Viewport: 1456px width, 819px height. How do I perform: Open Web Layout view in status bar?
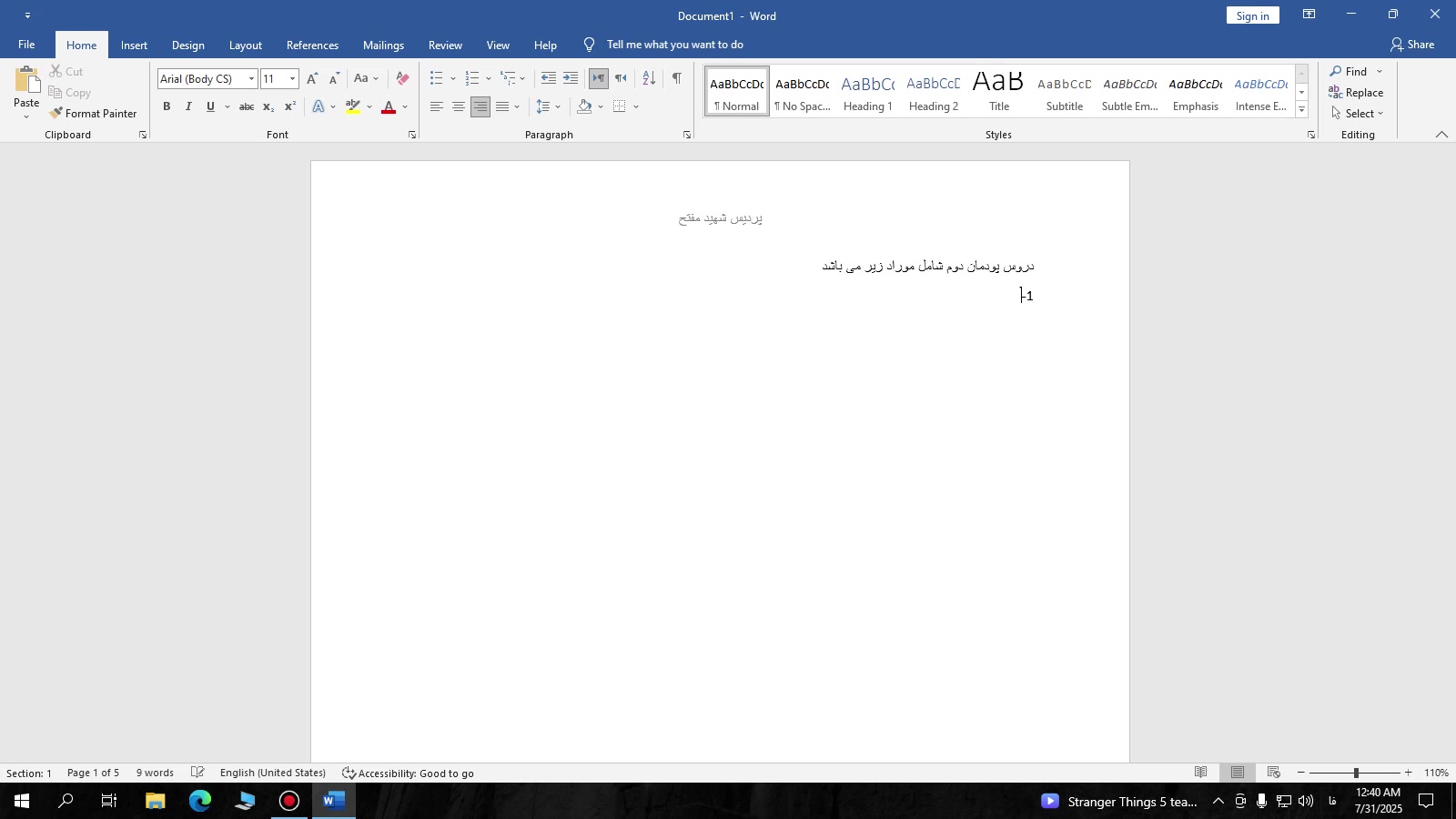click(x=1274, y=773)
